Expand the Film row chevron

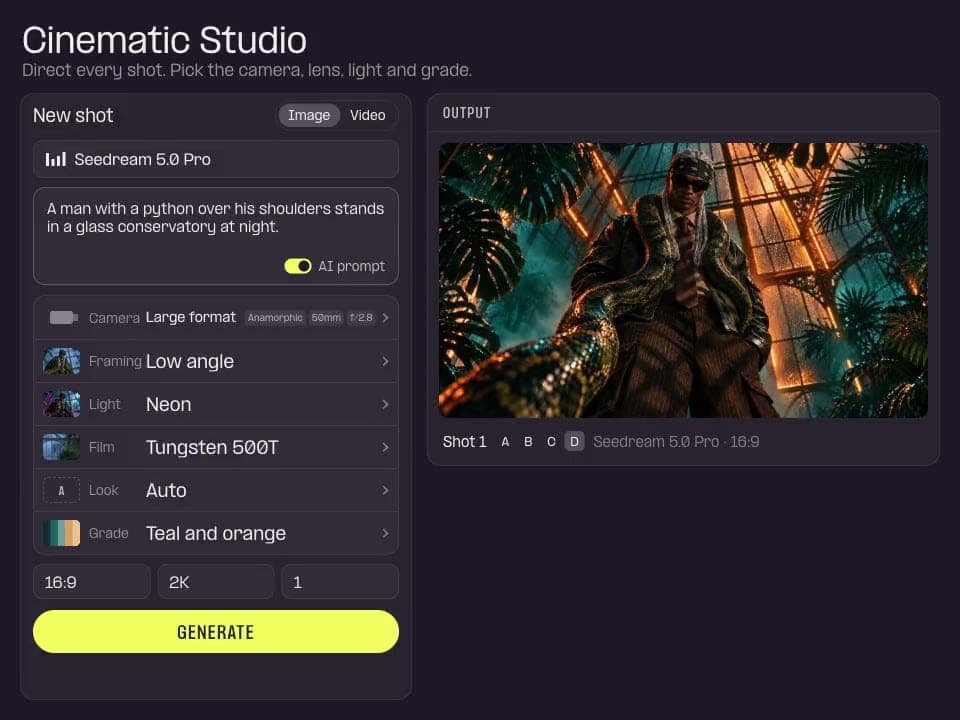(385, 448)
